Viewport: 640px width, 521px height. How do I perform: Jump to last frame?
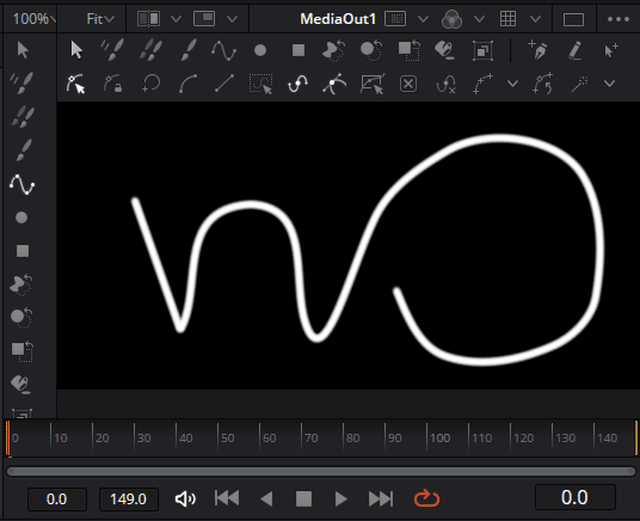pos(380,499)
